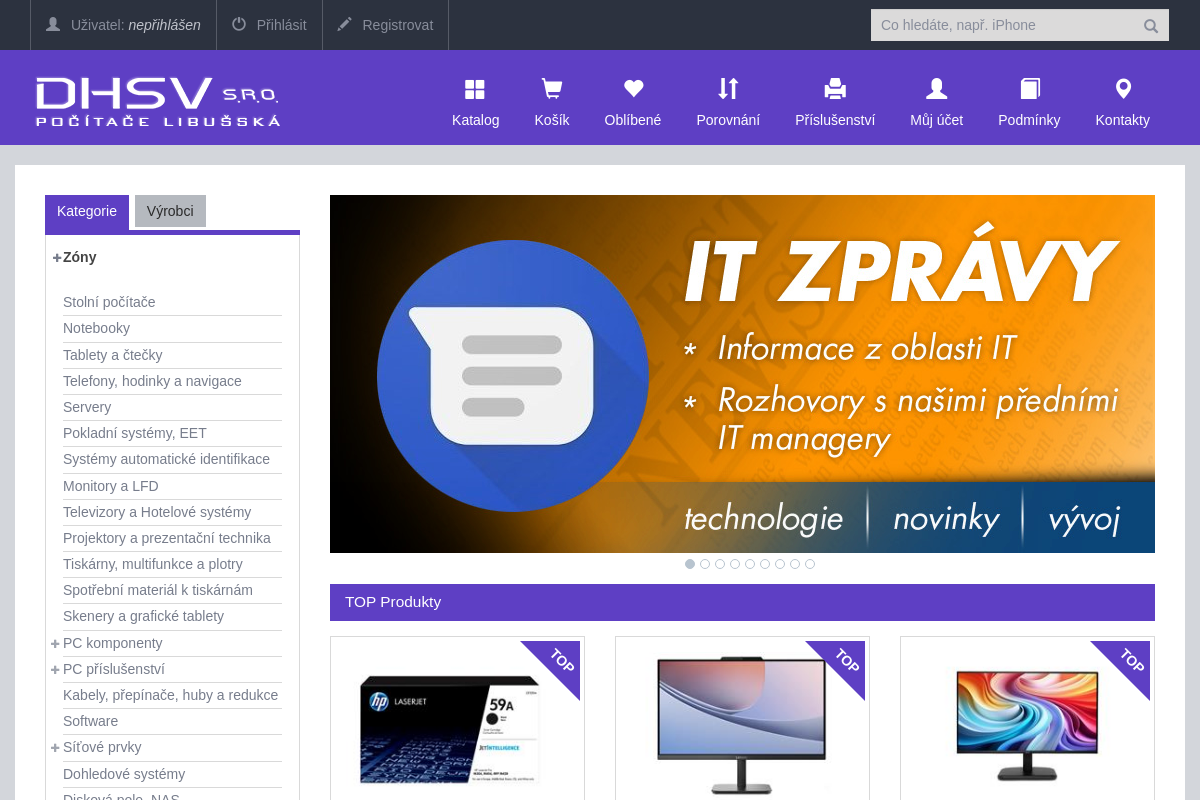Viewport: 1200px width, 800px height.
Task: Open the Porovnání compare arrows icon
Action: coord(728,89)
